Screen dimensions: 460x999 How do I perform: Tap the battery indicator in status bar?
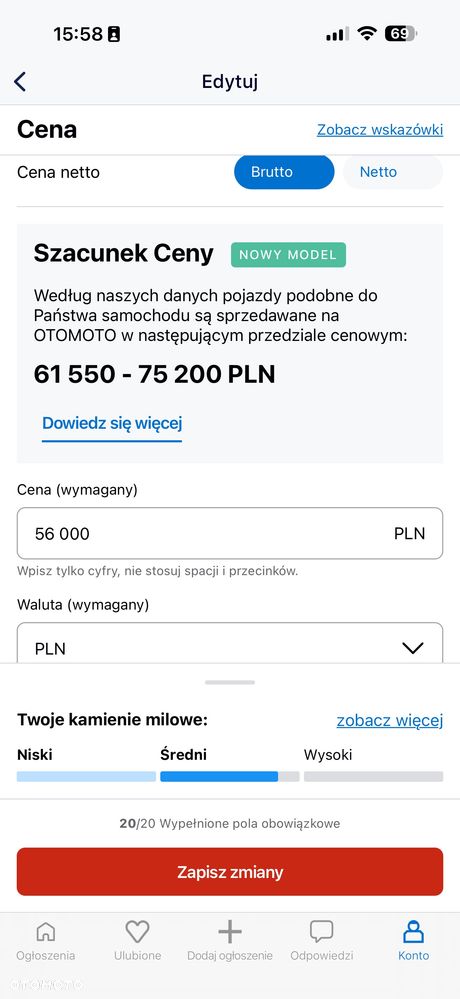[x=400, y=34]
